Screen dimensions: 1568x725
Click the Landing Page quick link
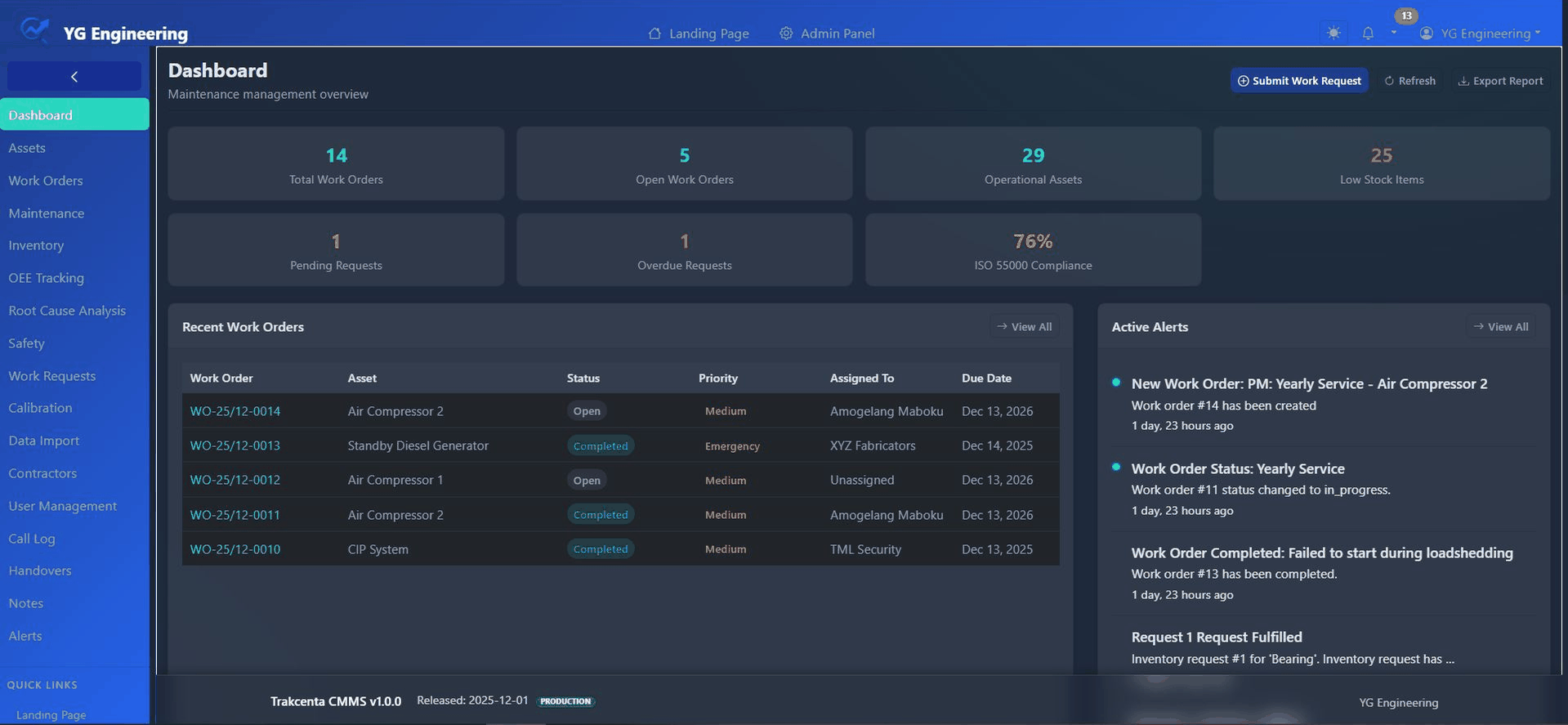[x=51, y=714]
